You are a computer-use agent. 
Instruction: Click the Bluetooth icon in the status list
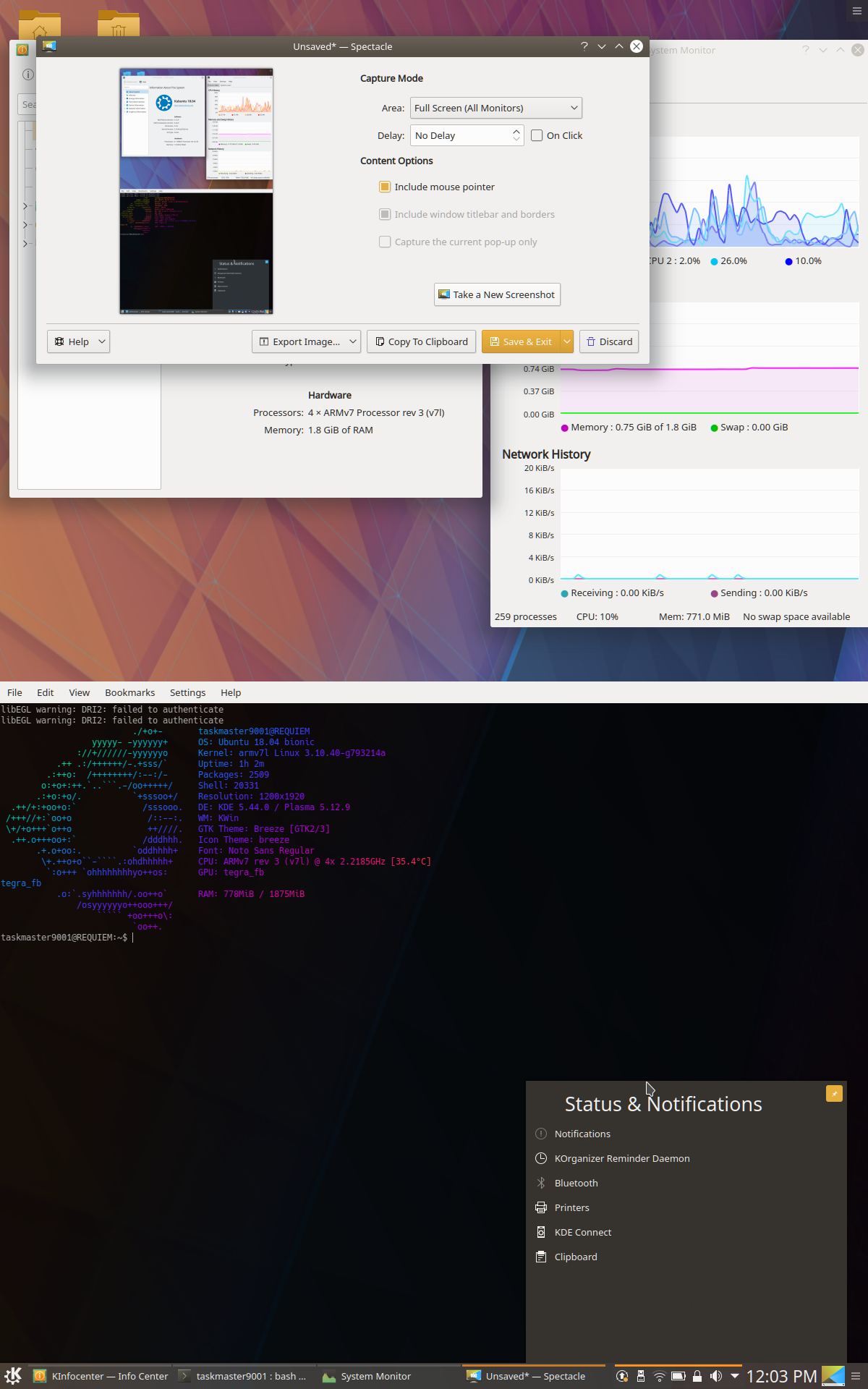tap(541, 1183)
